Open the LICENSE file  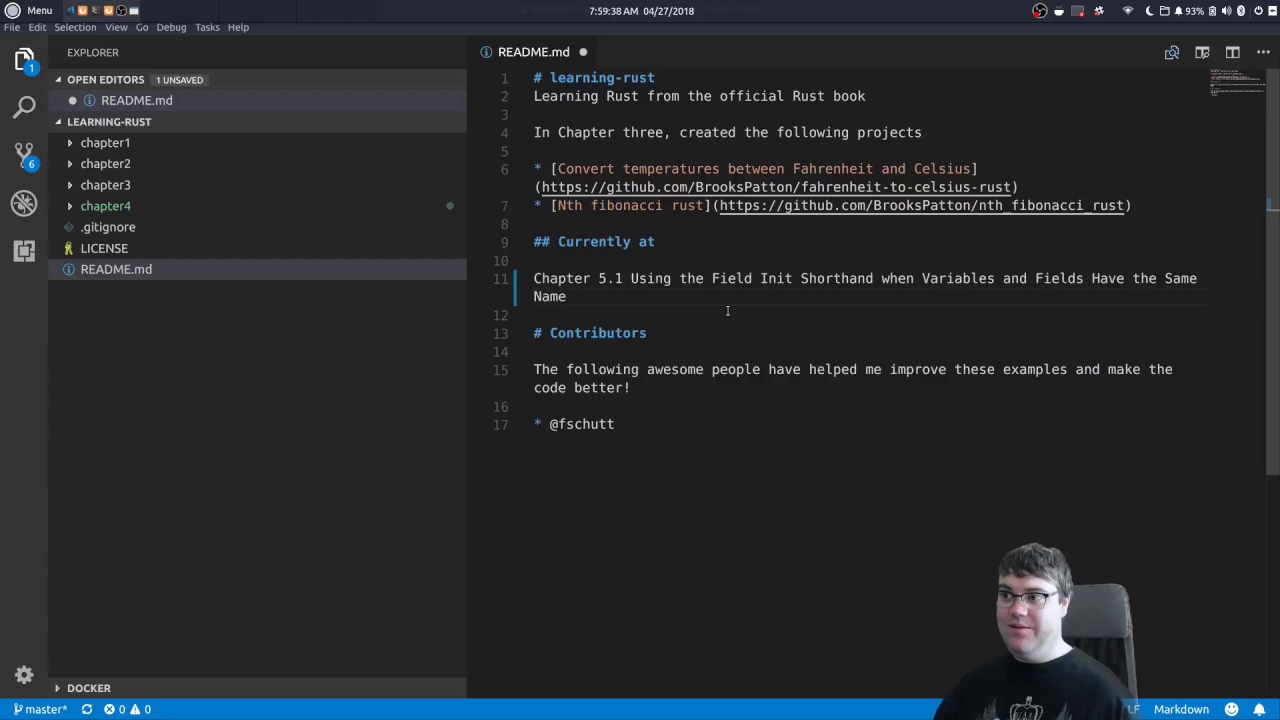coord(104,248)
